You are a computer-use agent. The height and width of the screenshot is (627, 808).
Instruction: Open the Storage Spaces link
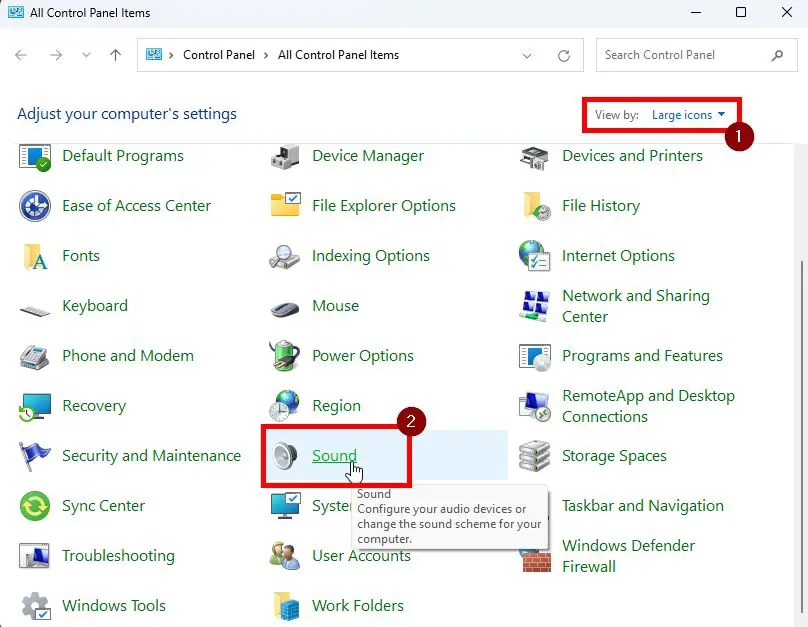pyautogui.click(x=614, y=456)
